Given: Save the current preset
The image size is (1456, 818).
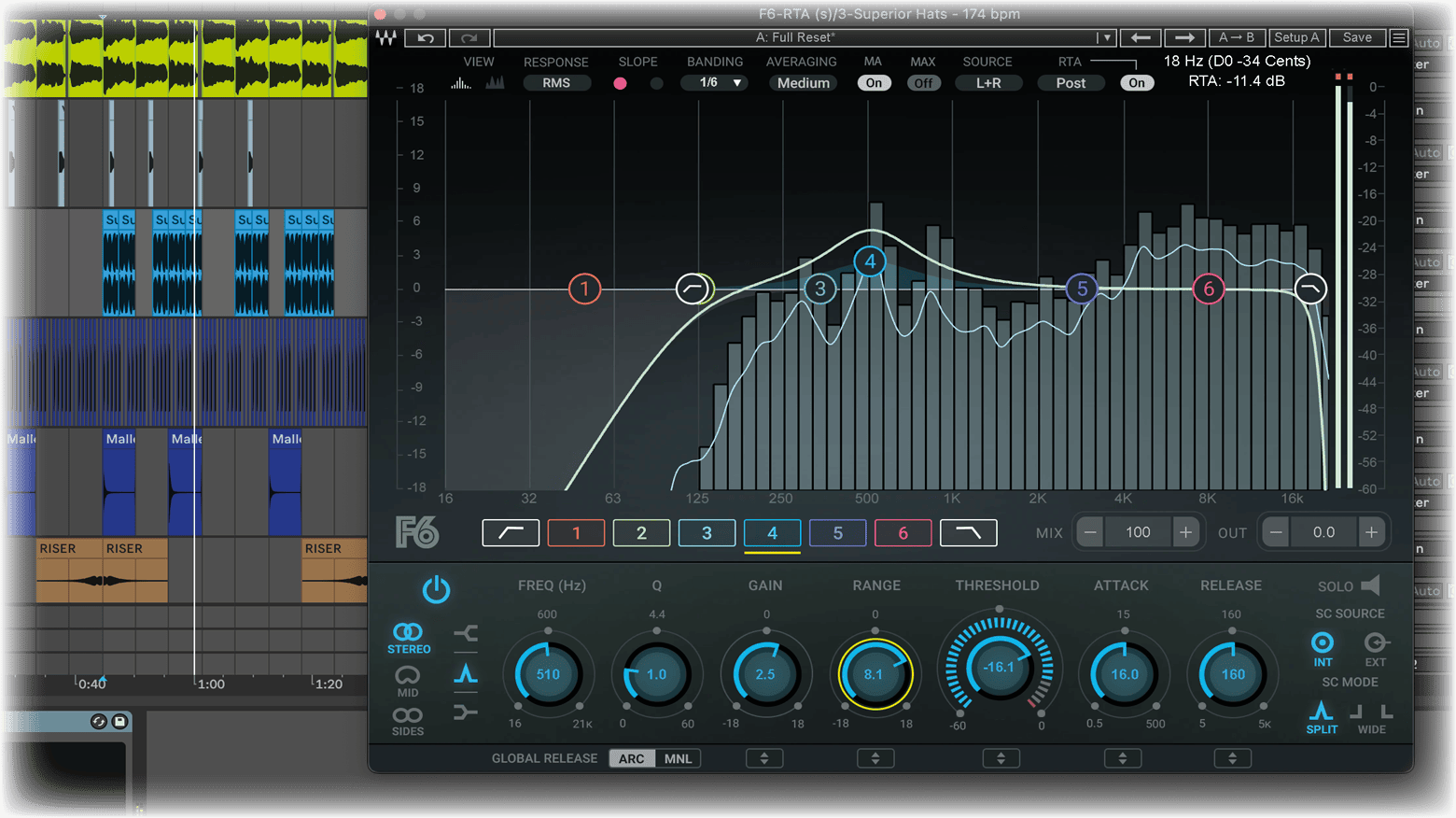Looking at the screenshot, I should [x=1357, y=37].
